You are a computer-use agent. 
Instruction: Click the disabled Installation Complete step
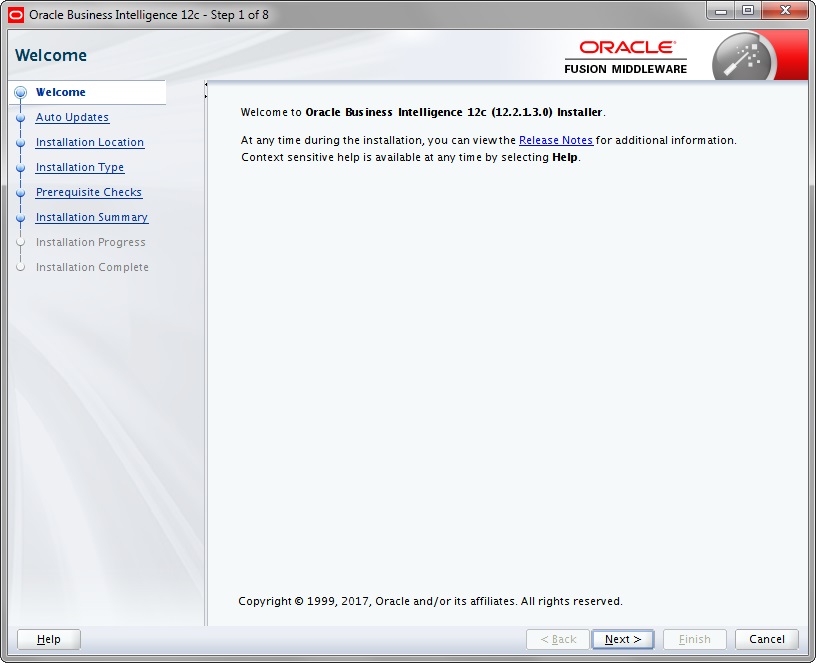92,267
